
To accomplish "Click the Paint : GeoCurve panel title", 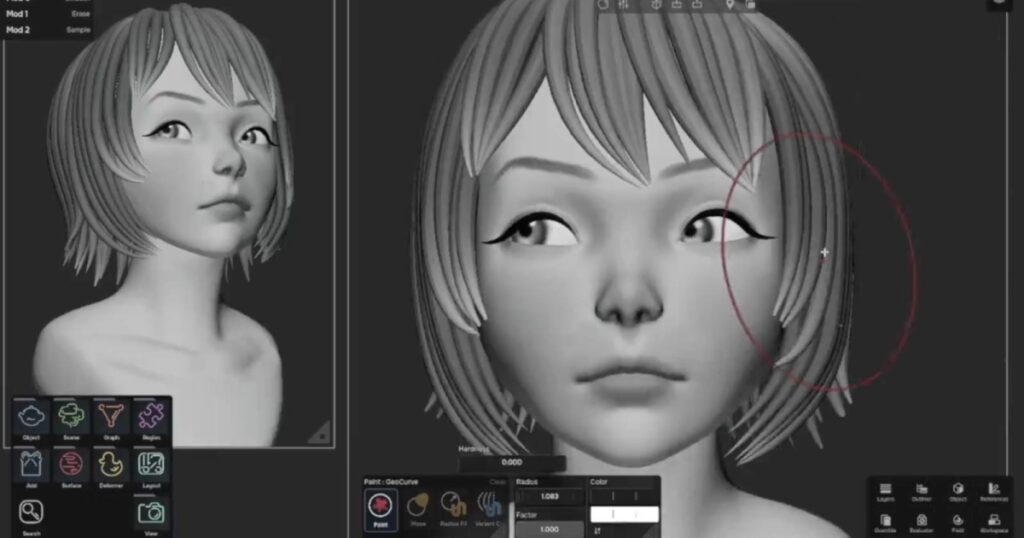I will (x=391, y=482).
